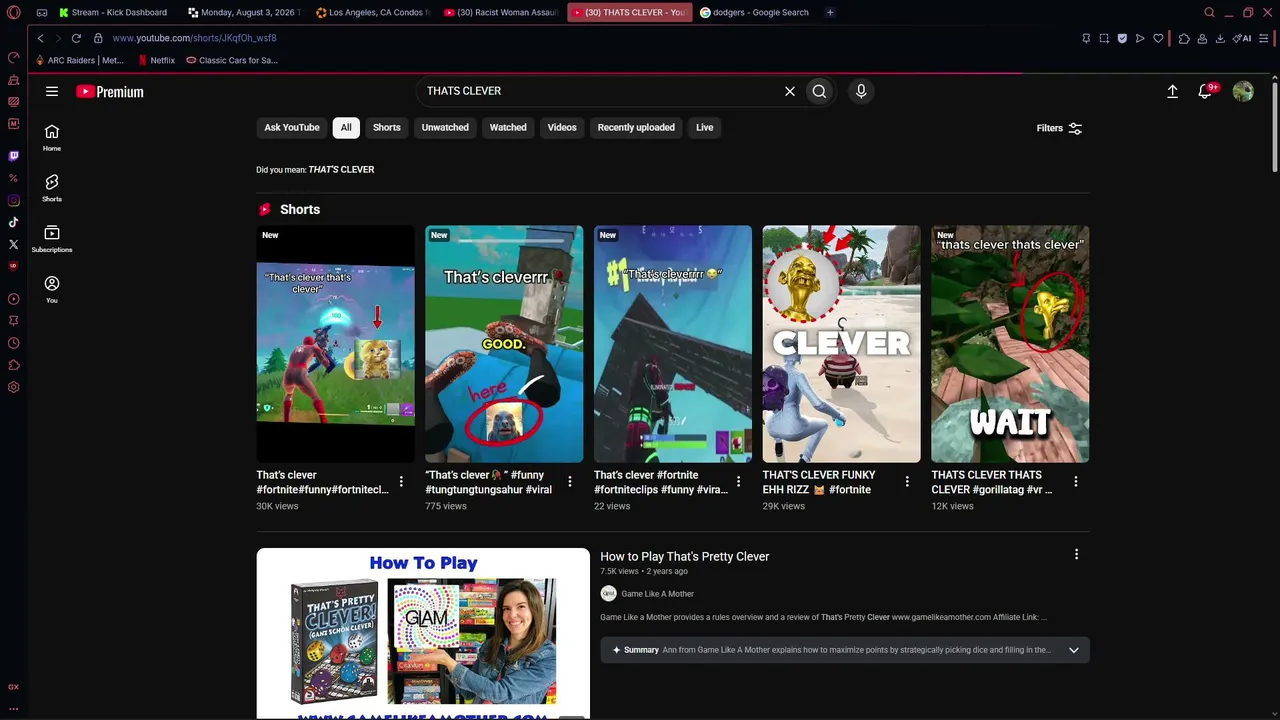Open the Easy Setup menu icon
The image size is (1280, 720).
pos(1264,38)
